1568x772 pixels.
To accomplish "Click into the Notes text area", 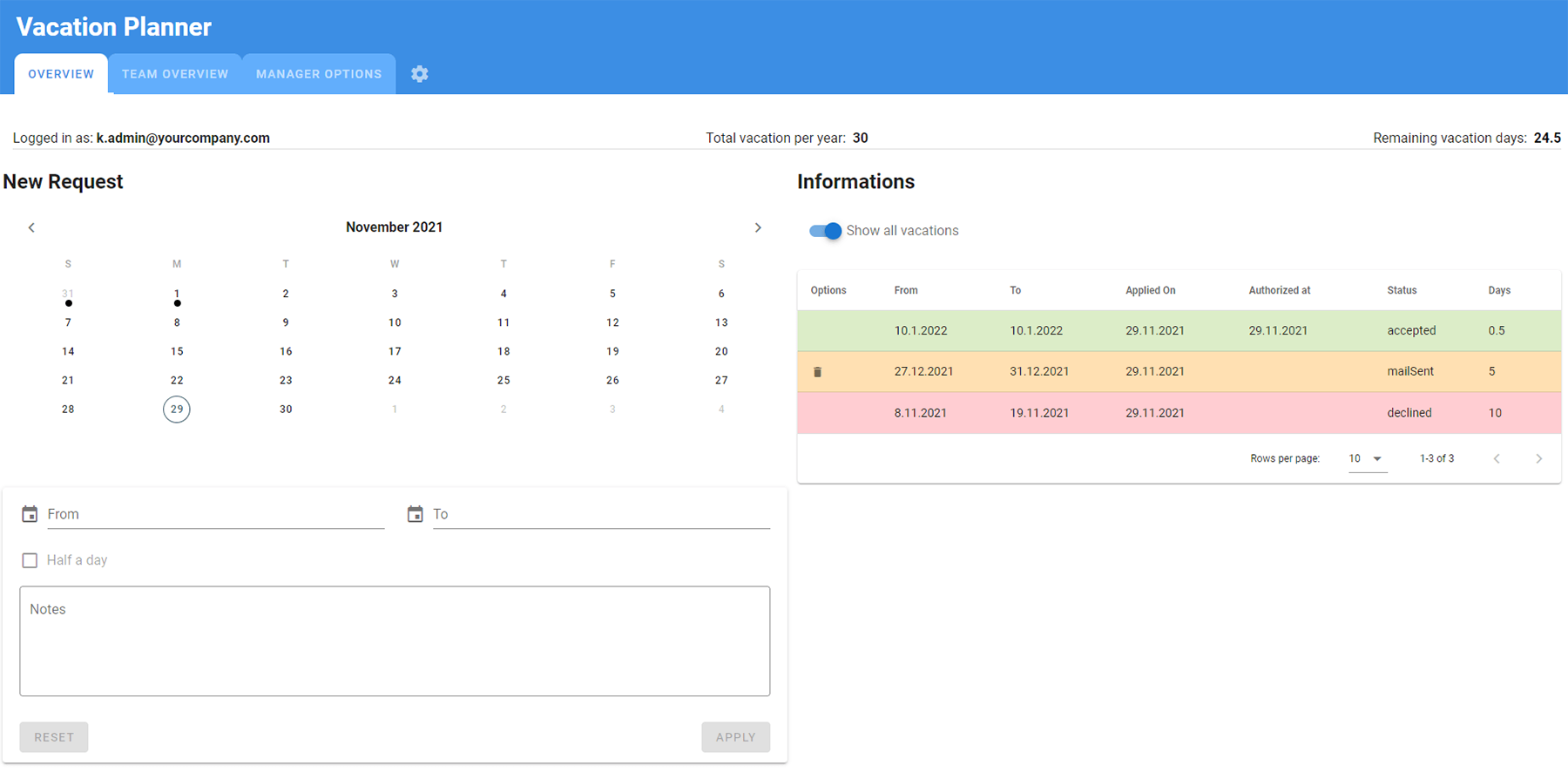I will (395, 641).
